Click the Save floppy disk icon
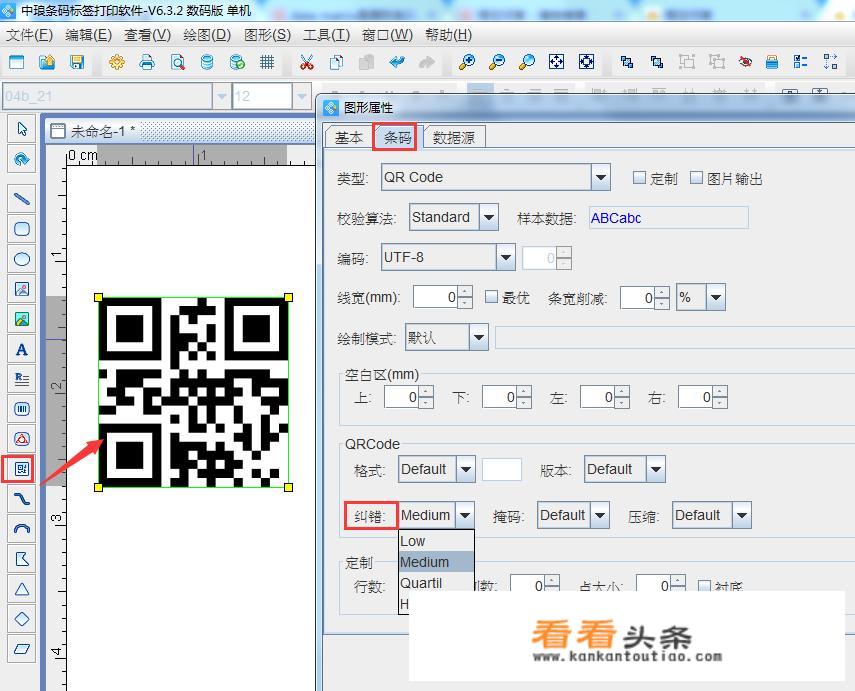Viewport: 855px width, 691px height. tap(77, 62)
